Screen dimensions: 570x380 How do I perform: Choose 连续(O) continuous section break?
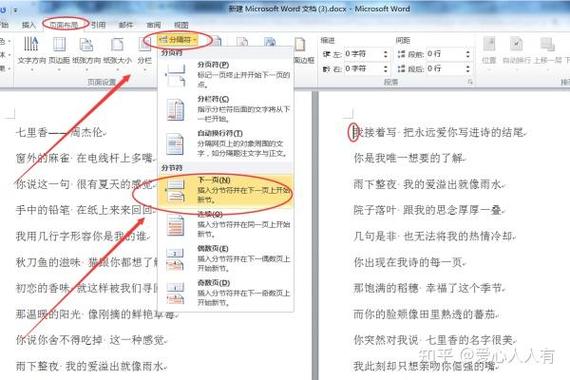tap(225, 224)
